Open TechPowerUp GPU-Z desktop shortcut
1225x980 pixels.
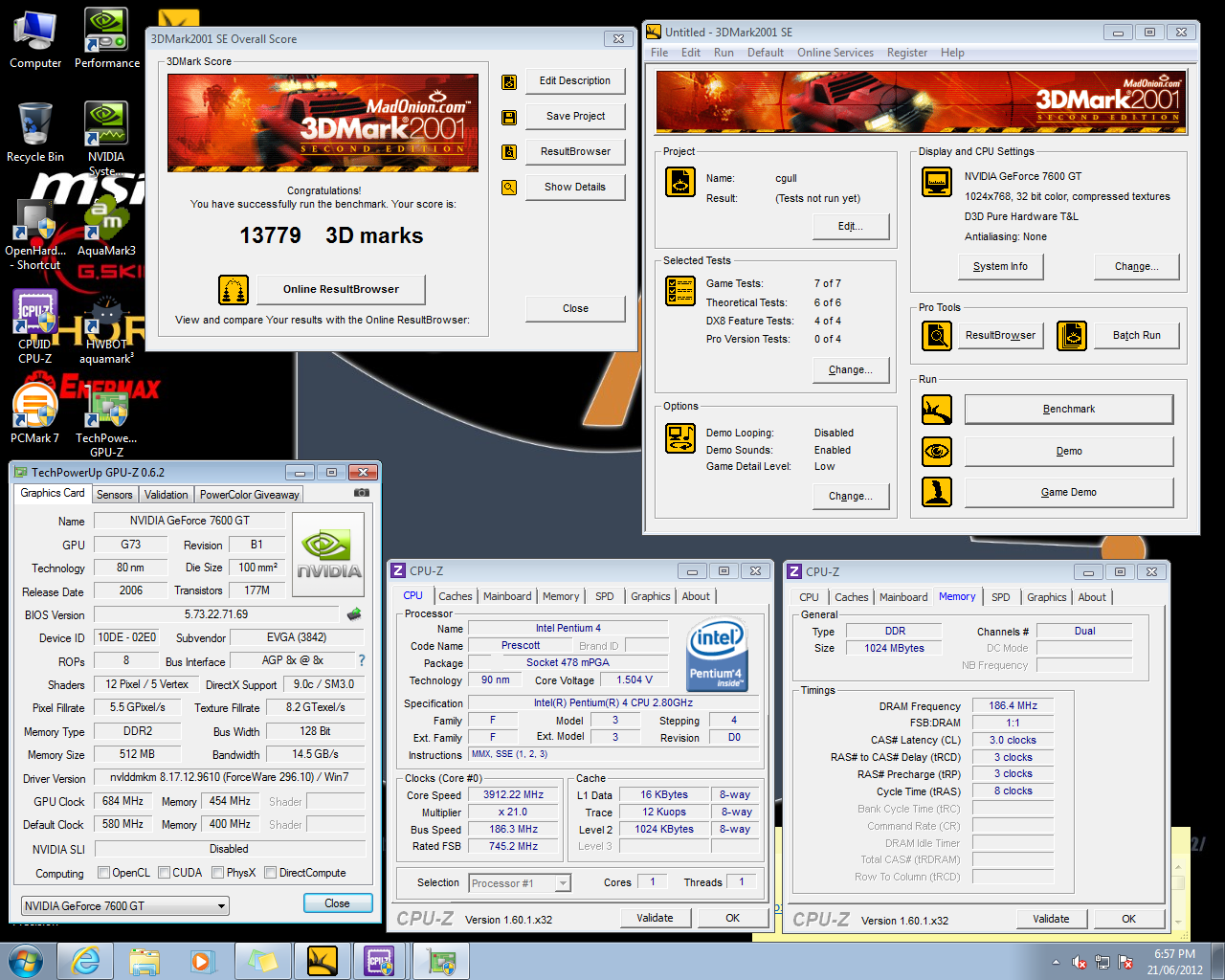click(106, 421)
